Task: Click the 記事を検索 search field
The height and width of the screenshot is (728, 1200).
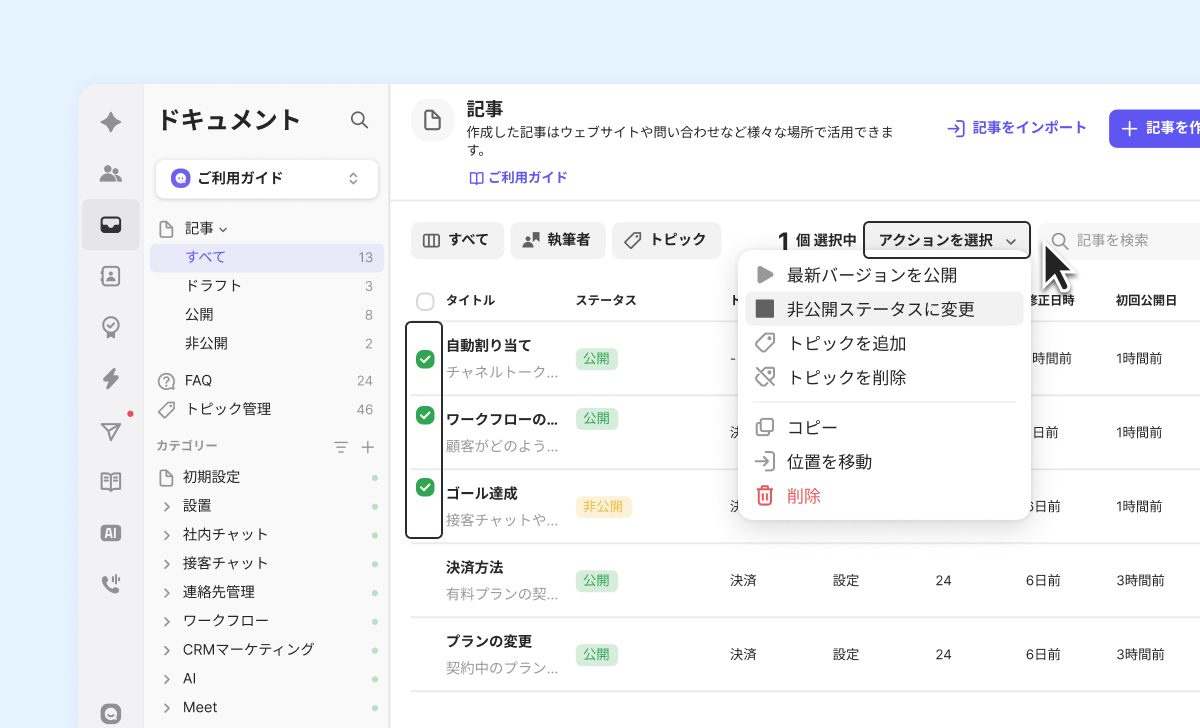Action: [1125, 241]
